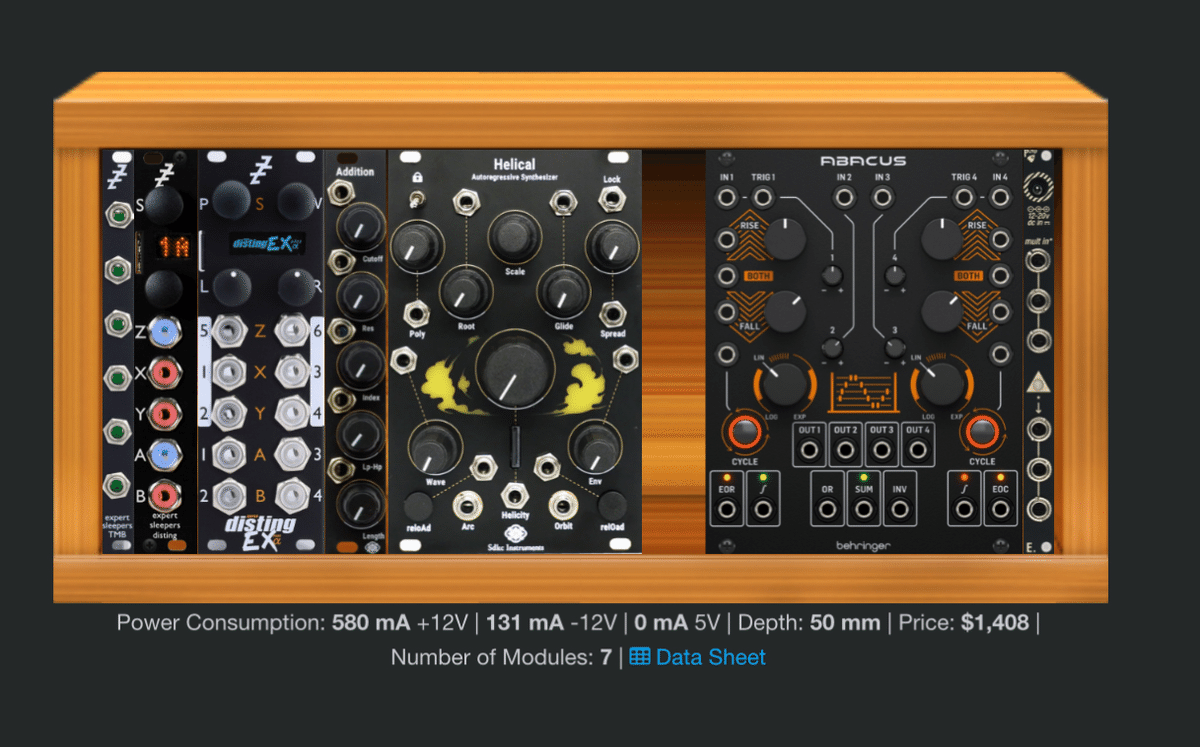The image size is (1200, 747).
Task: Click the OUT 1 jack on Abacus
Action: pos(809,449)
